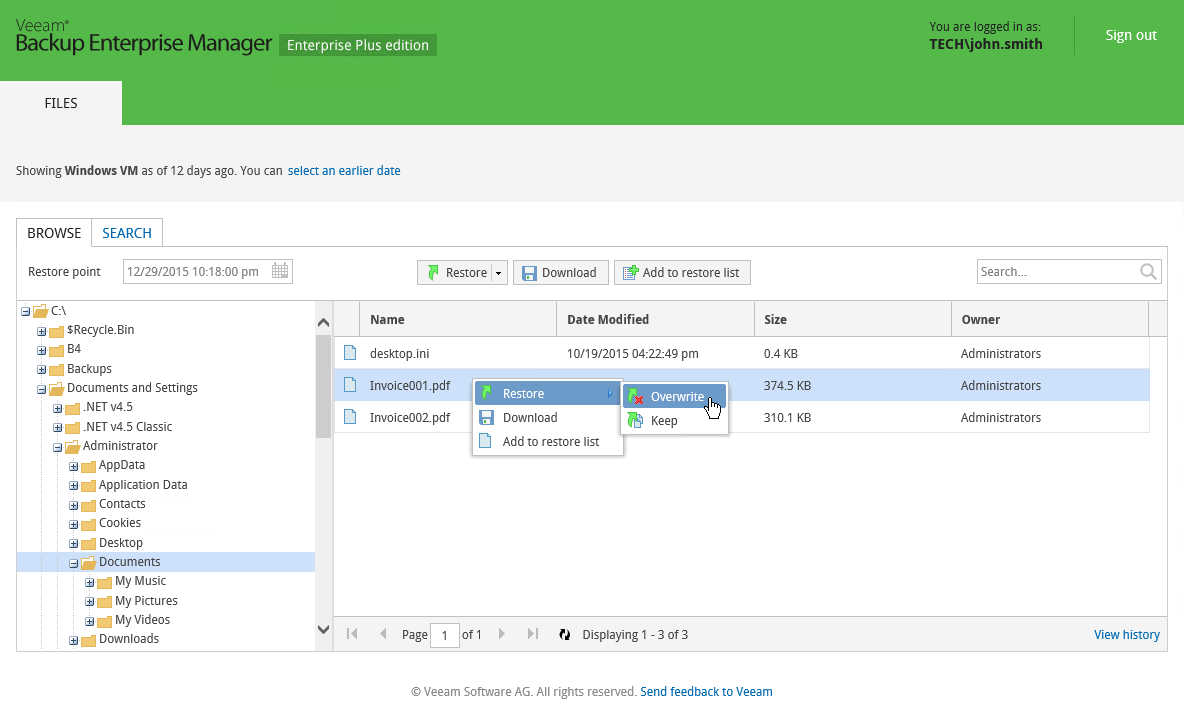Click the $Recycle.Bin folder icon
Viewport: 1184px width, 708px height.
tap(57, 331)
